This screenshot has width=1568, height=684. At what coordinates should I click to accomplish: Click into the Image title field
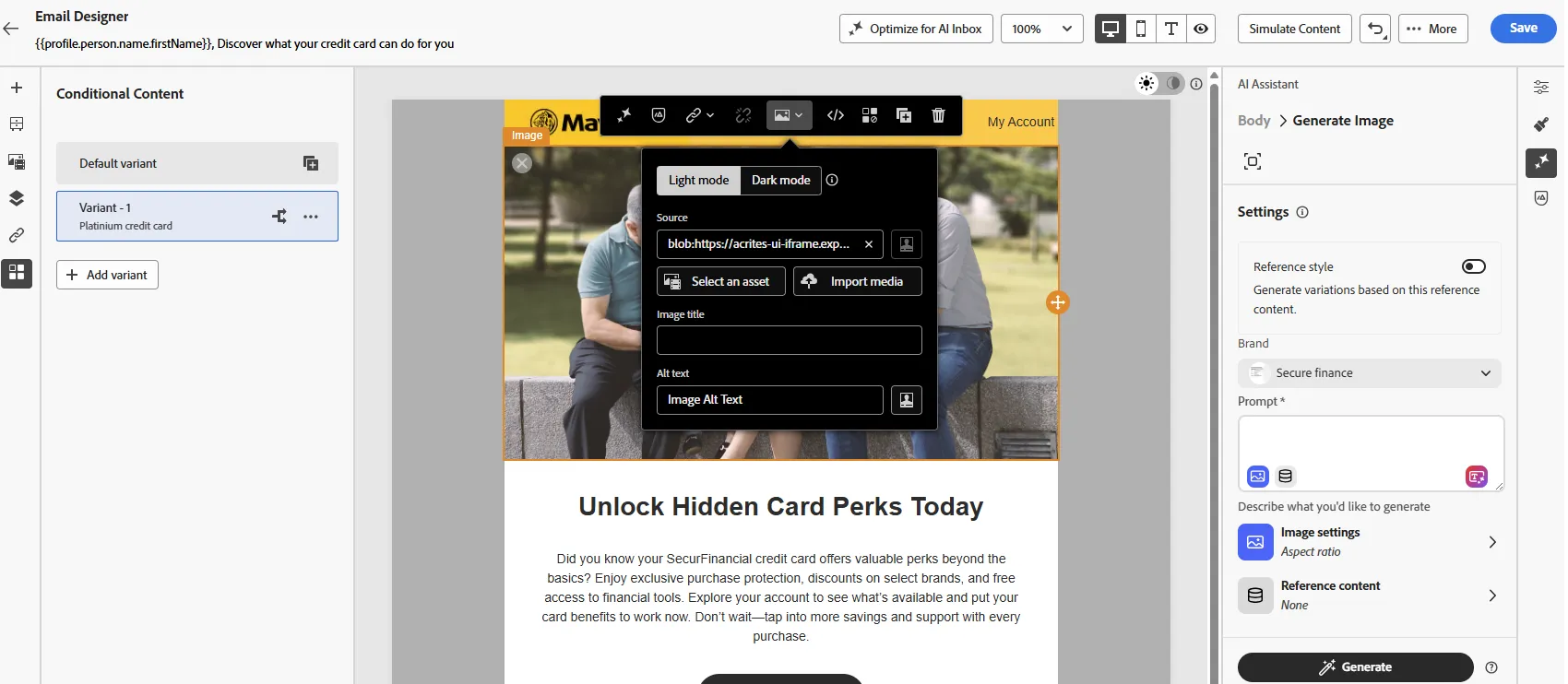[789, 340]
